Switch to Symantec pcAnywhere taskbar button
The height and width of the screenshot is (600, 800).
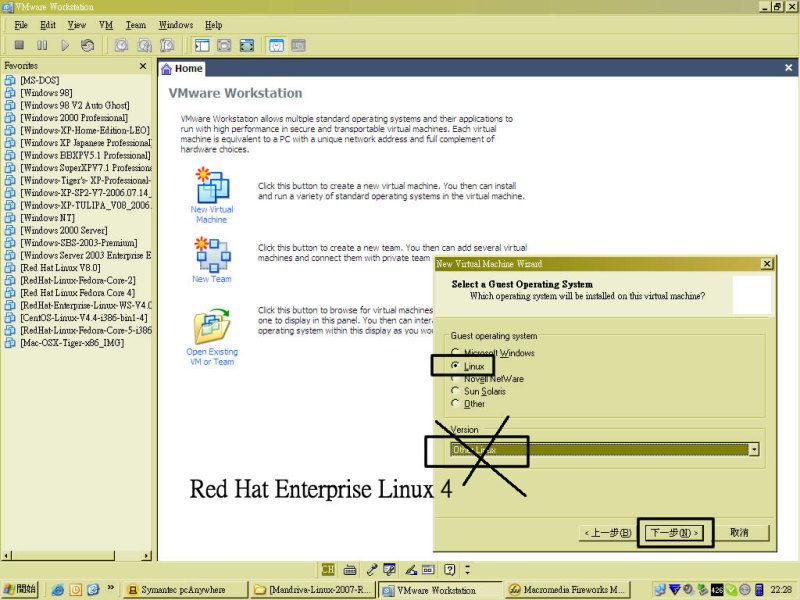tap(186, 590)
